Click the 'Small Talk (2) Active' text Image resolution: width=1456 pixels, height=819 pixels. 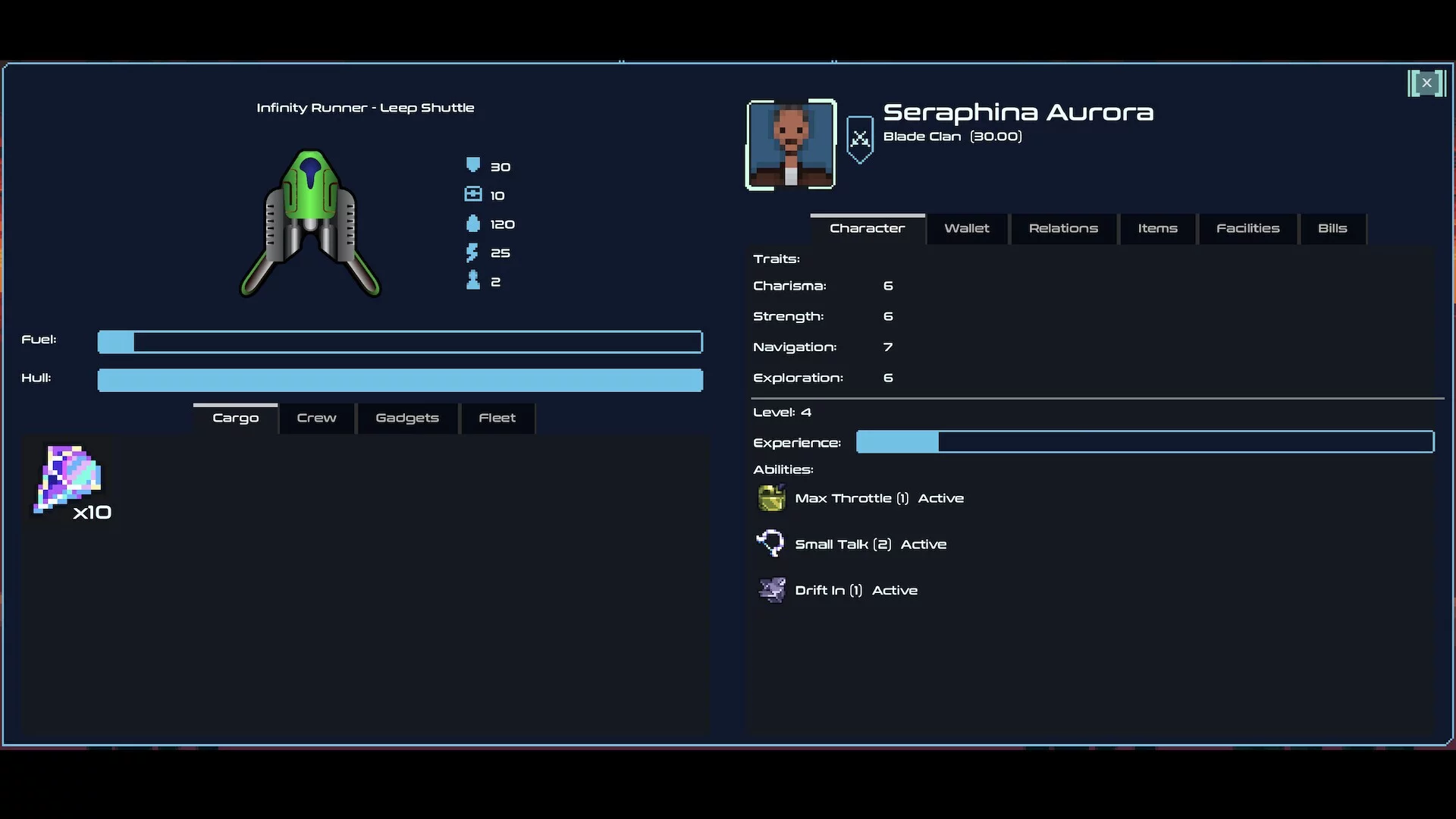click(871, 544)
